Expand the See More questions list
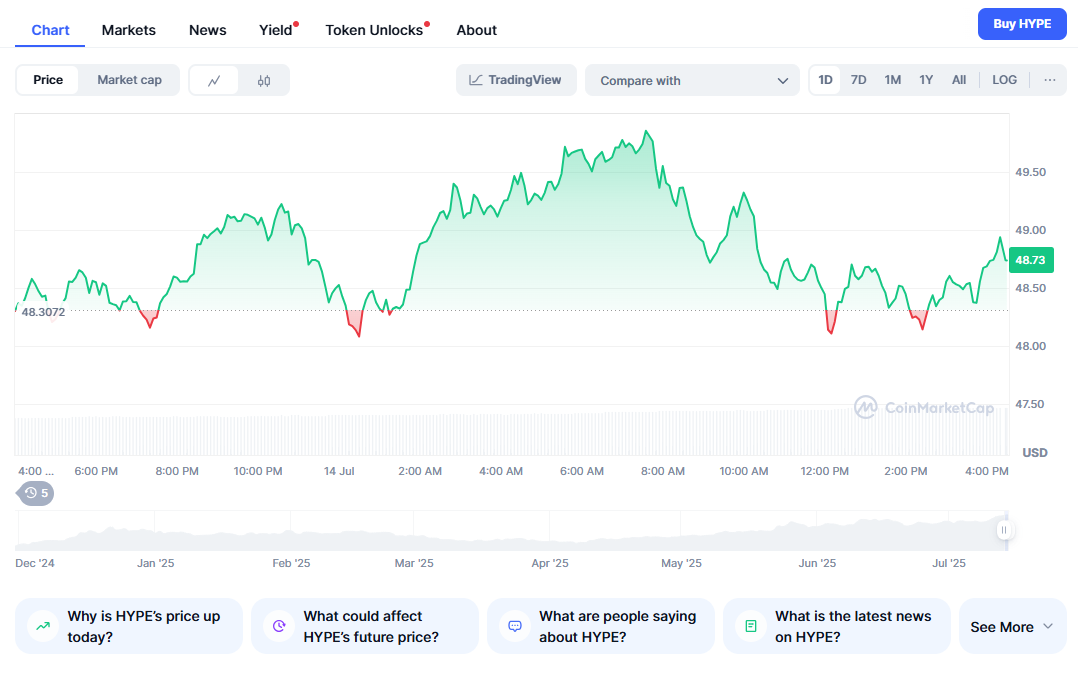This screenshot has width=1078, height=676. 1013,626
